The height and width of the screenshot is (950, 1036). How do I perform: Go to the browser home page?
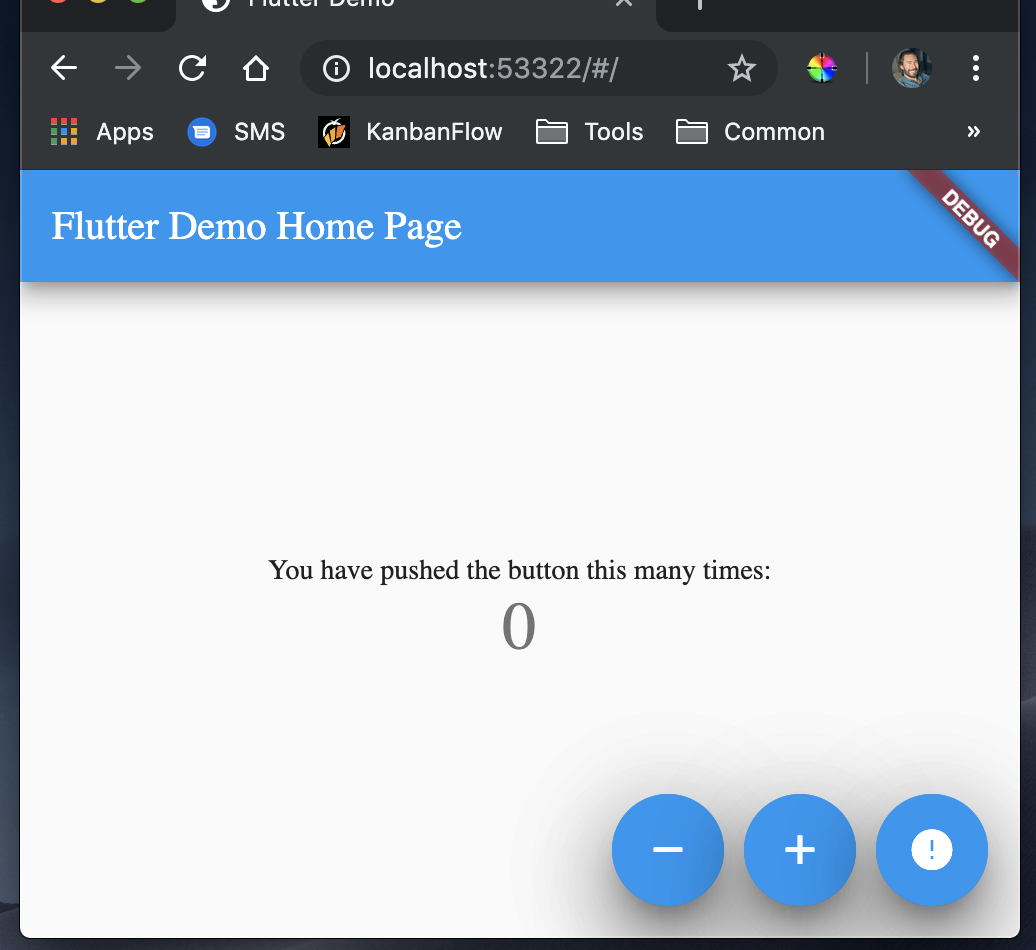pyautogui.click(x=256, y=68)
